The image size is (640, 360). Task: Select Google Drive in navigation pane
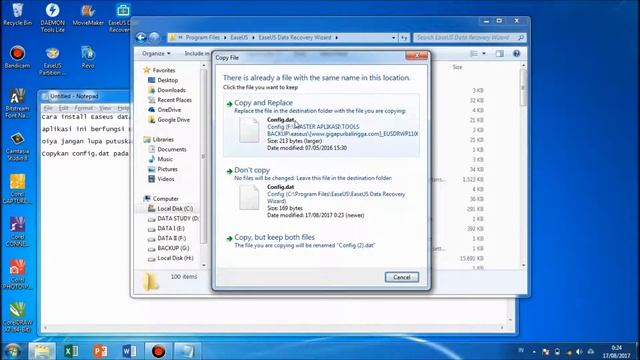[x=173, y=120]
